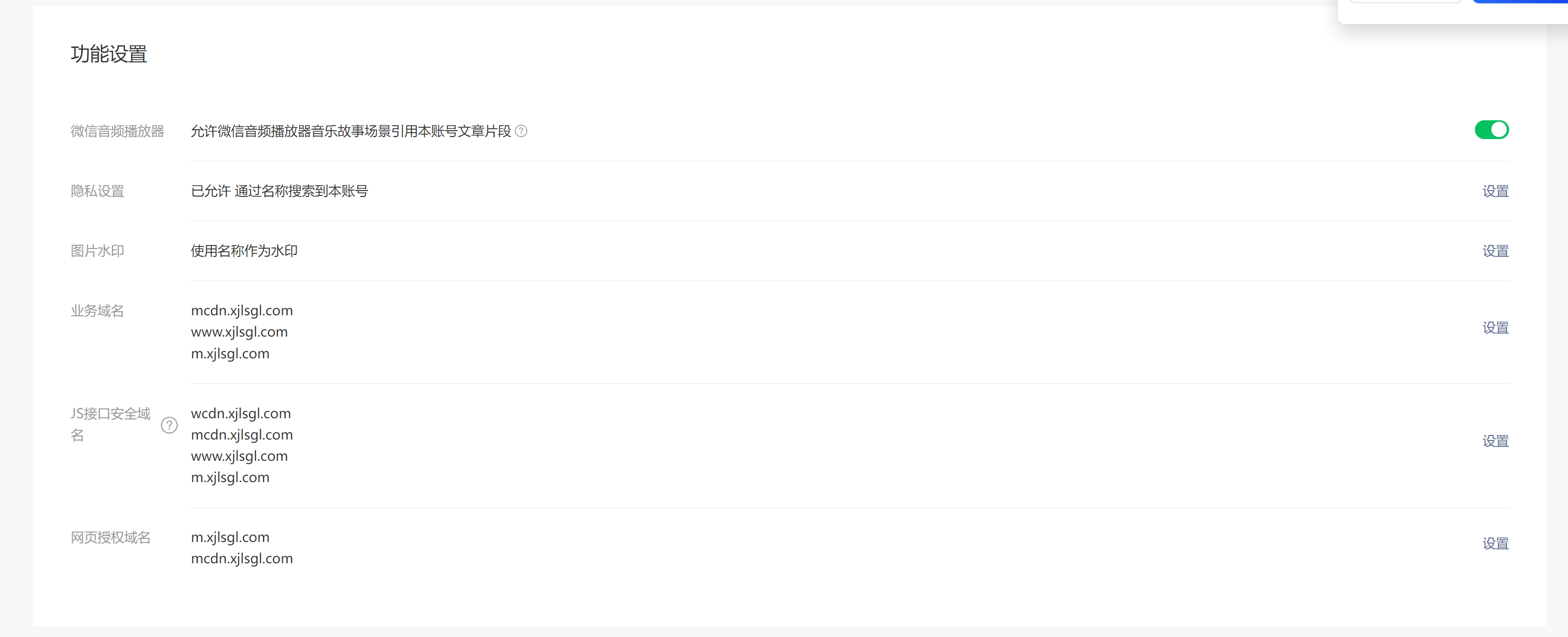
Task: Click the JS接口安全域名 row label
Action: coord(110,424)
